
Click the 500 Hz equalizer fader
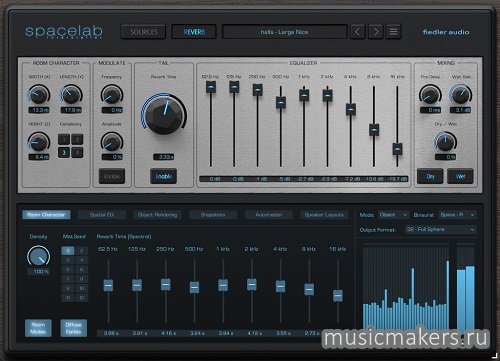click(281, 102)
